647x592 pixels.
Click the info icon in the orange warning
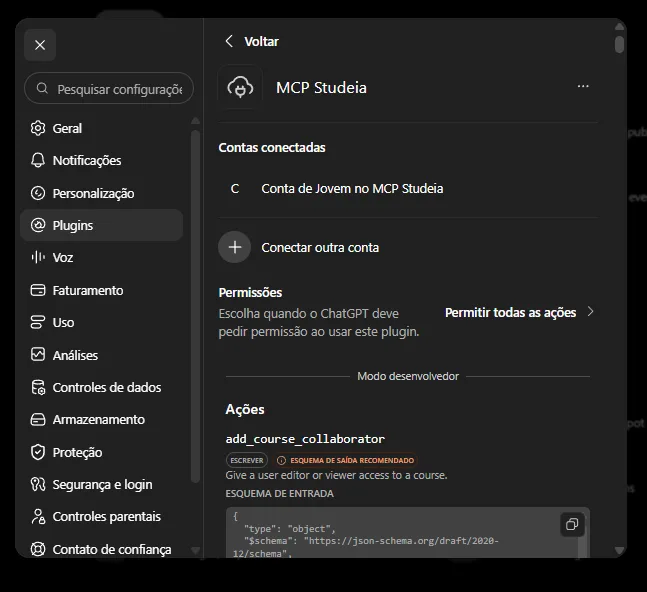281,460
